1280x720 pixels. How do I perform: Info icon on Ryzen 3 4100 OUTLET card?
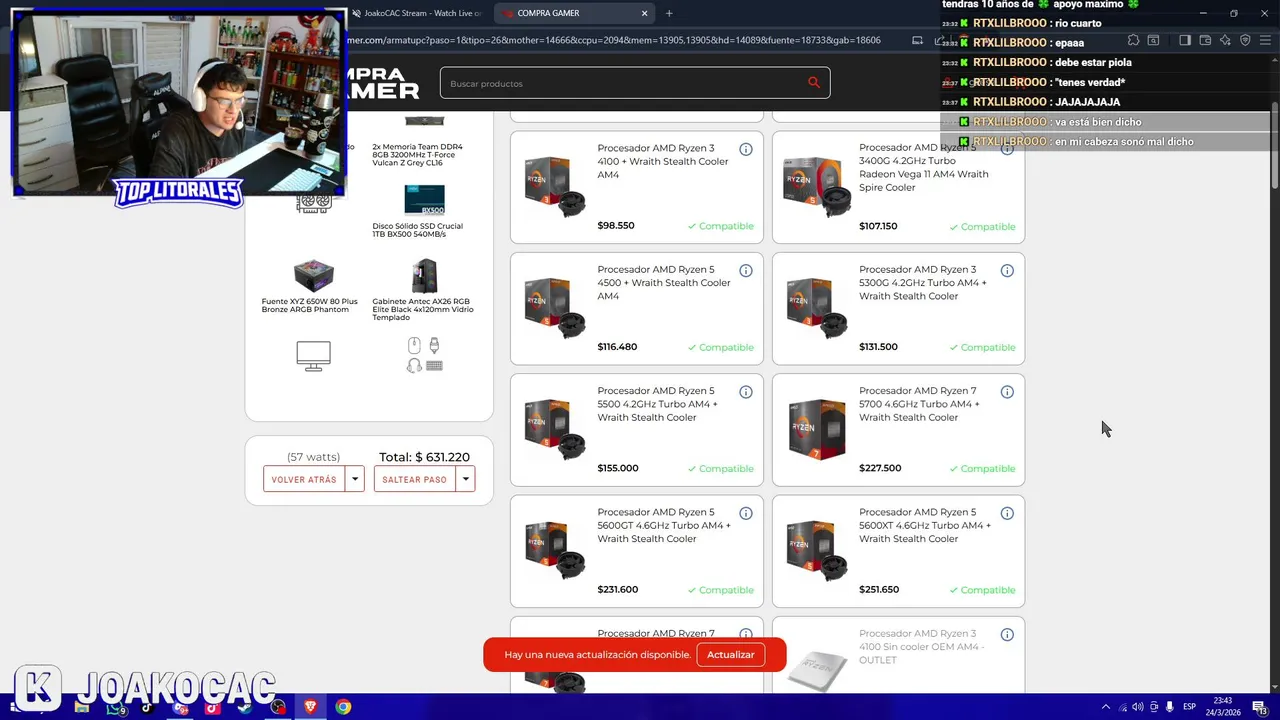tap(1007, 635)
